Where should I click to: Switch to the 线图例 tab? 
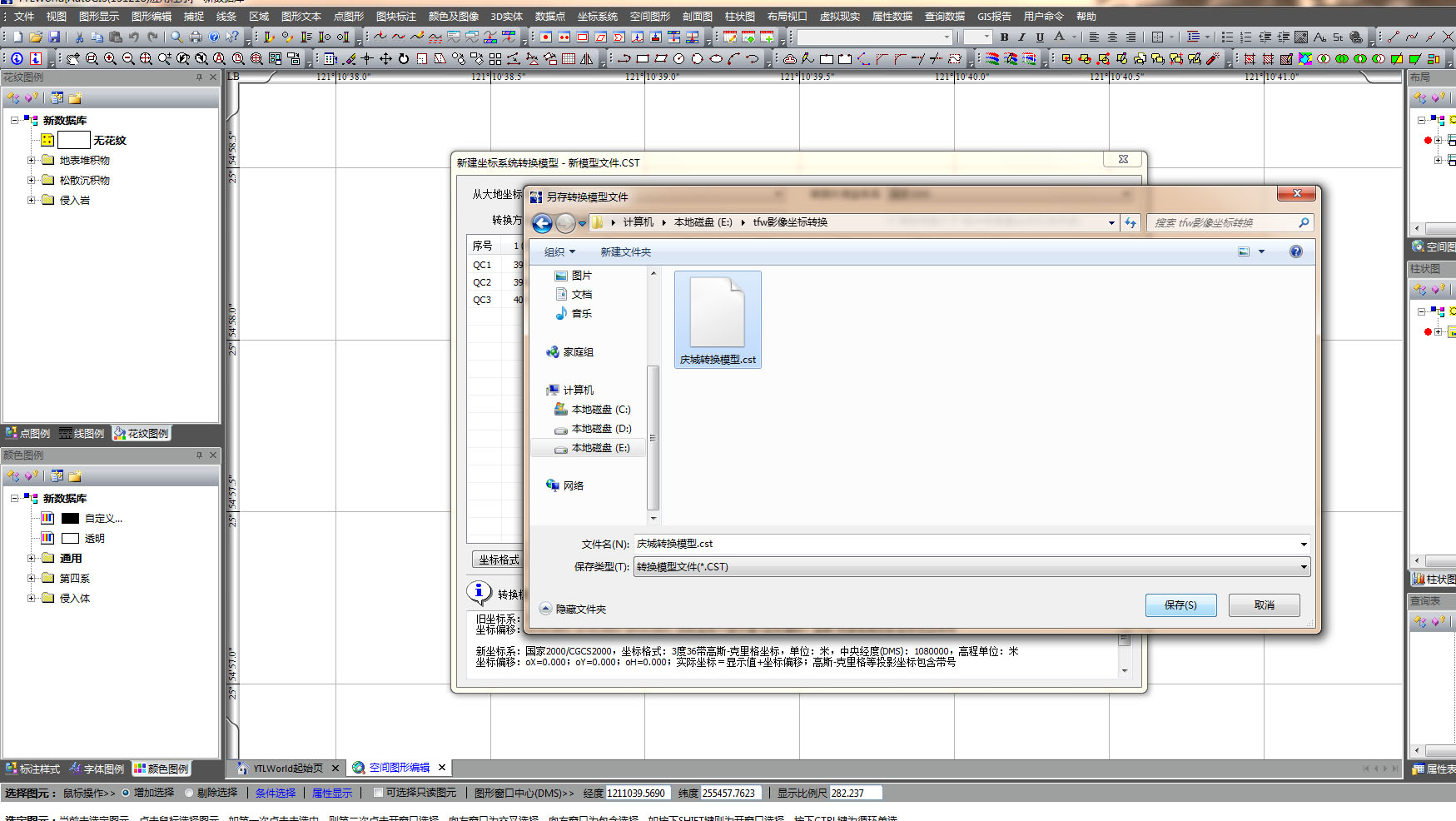[x=82, y=433]
